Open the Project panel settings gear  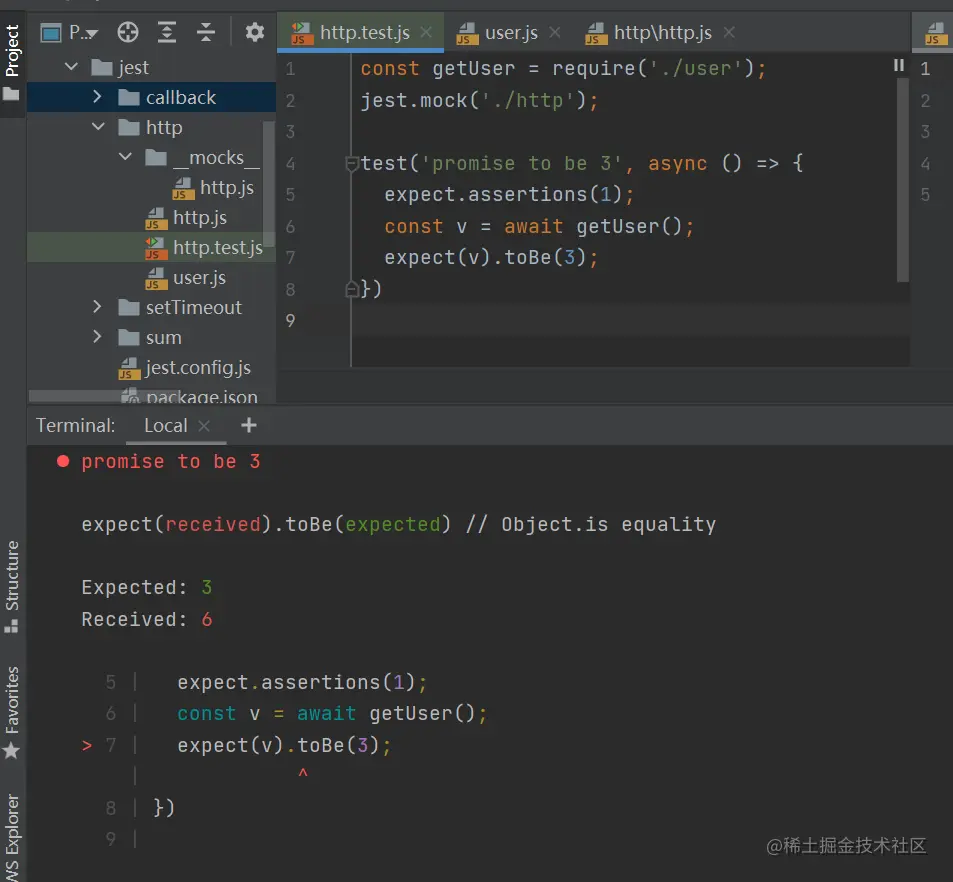pyautogui.click(x=255, y=32)
